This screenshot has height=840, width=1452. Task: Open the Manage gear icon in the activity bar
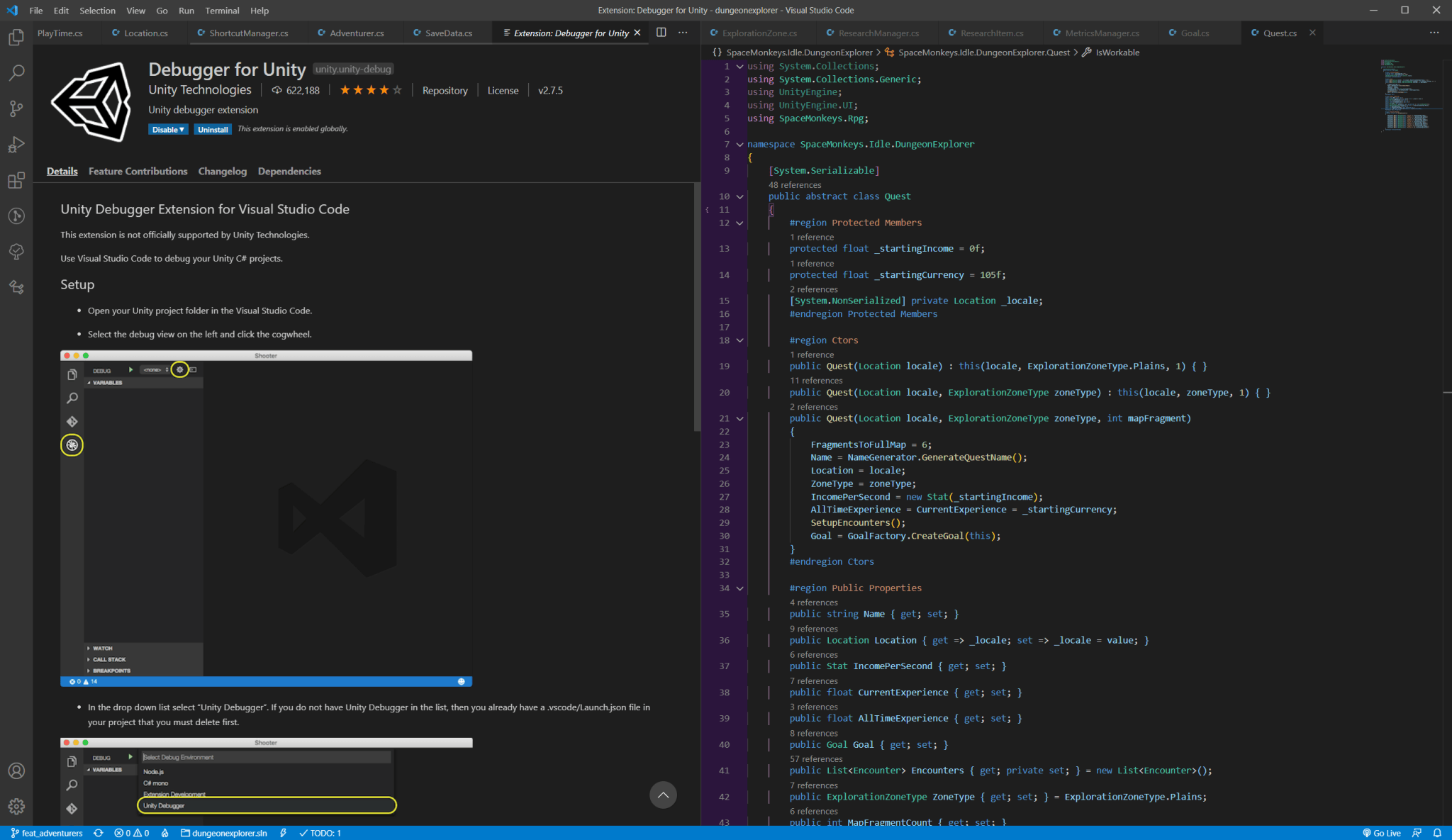pos(16,806)
